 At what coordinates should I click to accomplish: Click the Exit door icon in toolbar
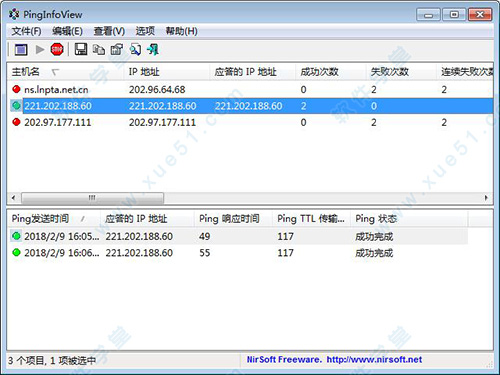[153, 50]
